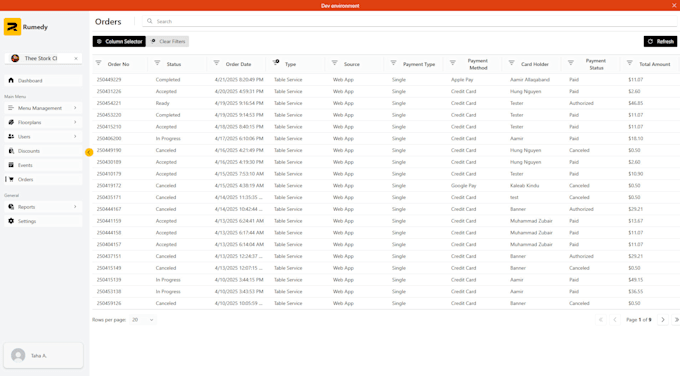Open the Settings menu item

coord(43,221)
